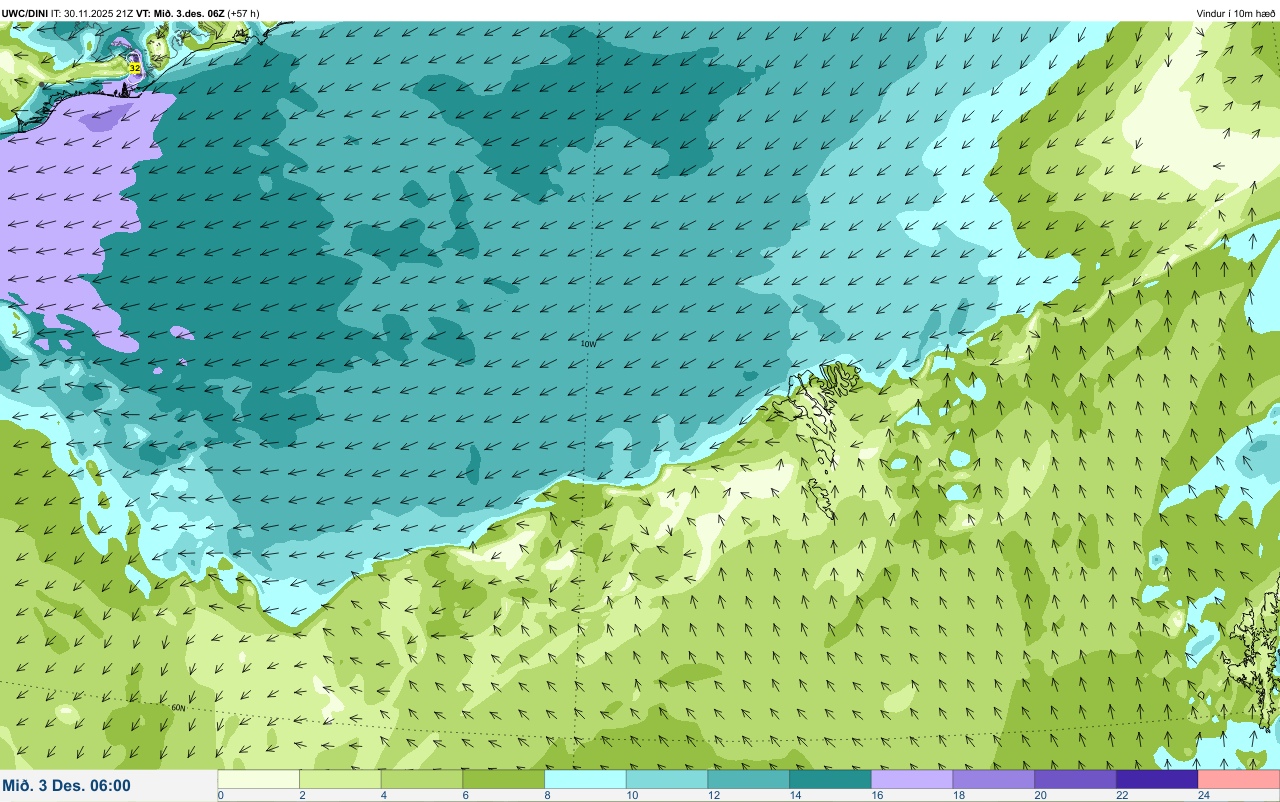Click the '10W' longitude label on the map
The image size is (1280, 802).
589,343
